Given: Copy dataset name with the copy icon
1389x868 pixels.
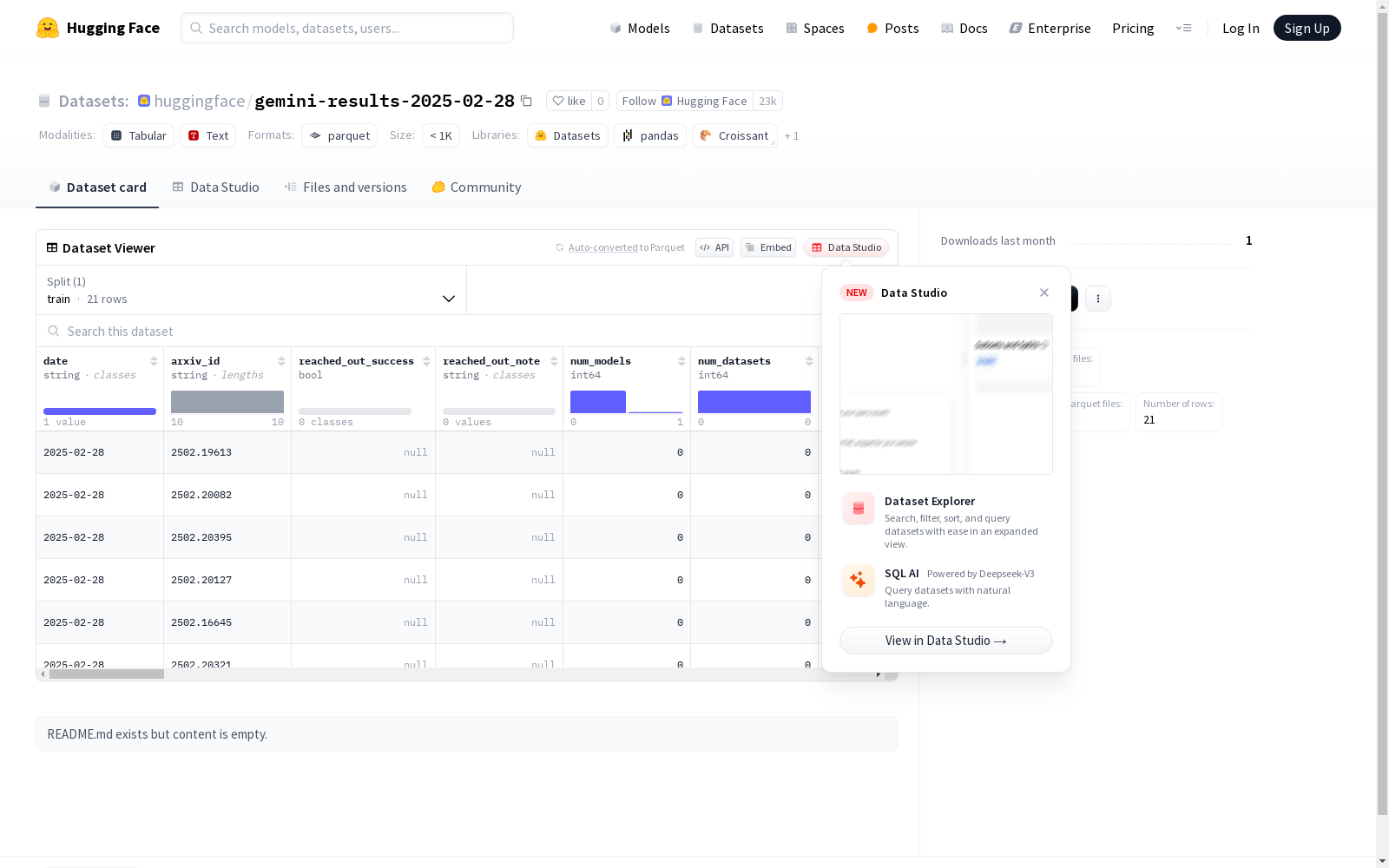Looking at the screenshot, I should click(x=526, y=101).
